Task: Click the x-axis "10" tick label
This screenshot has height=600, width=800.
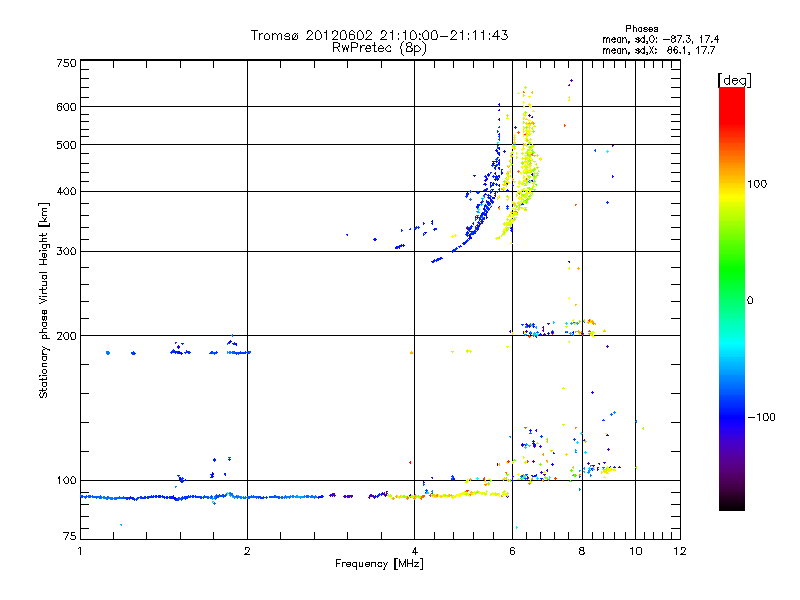Action: pyautogui.click(x=636, y=551)
